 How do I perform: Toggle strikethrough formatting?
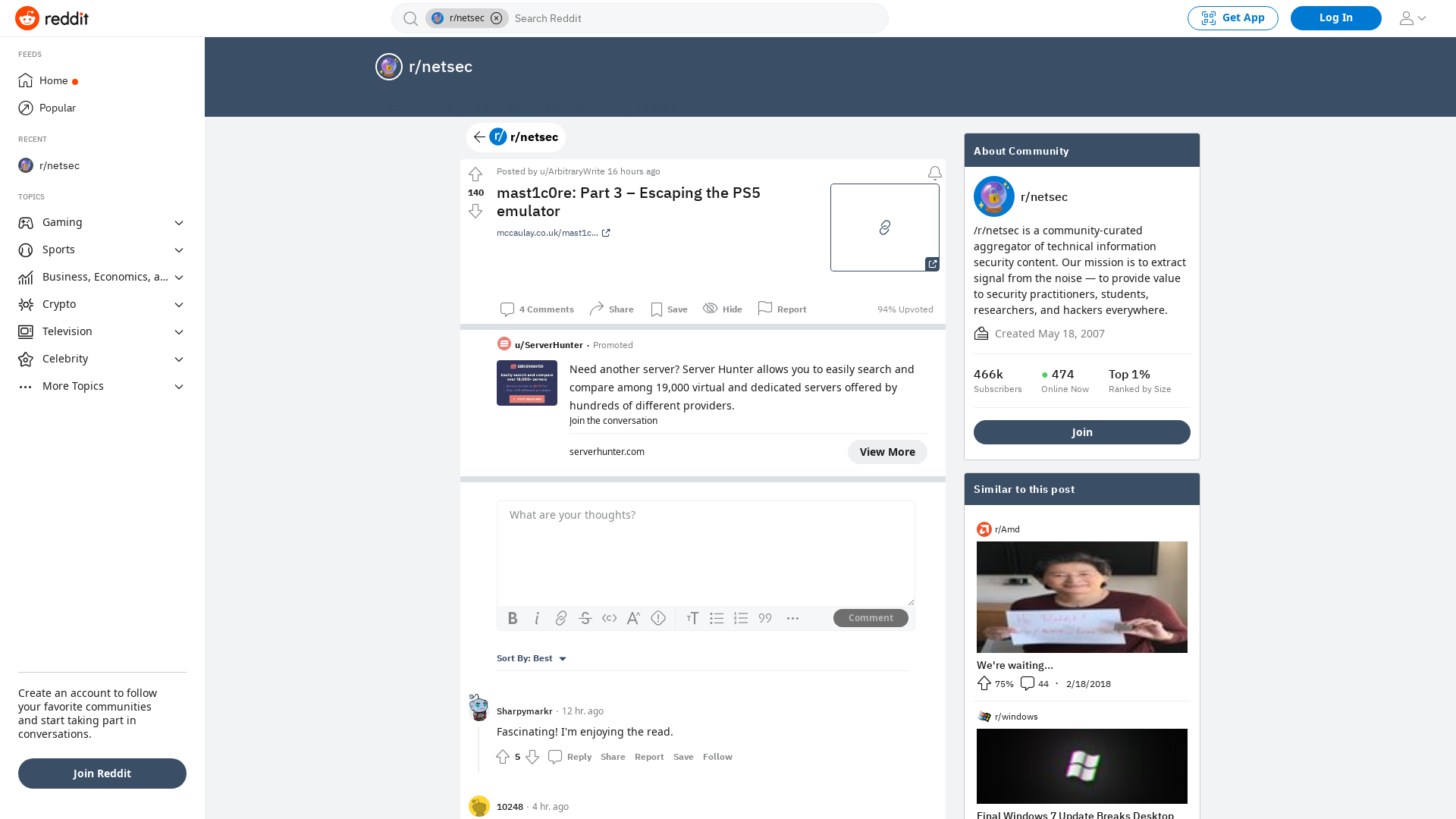coord(585,619)
